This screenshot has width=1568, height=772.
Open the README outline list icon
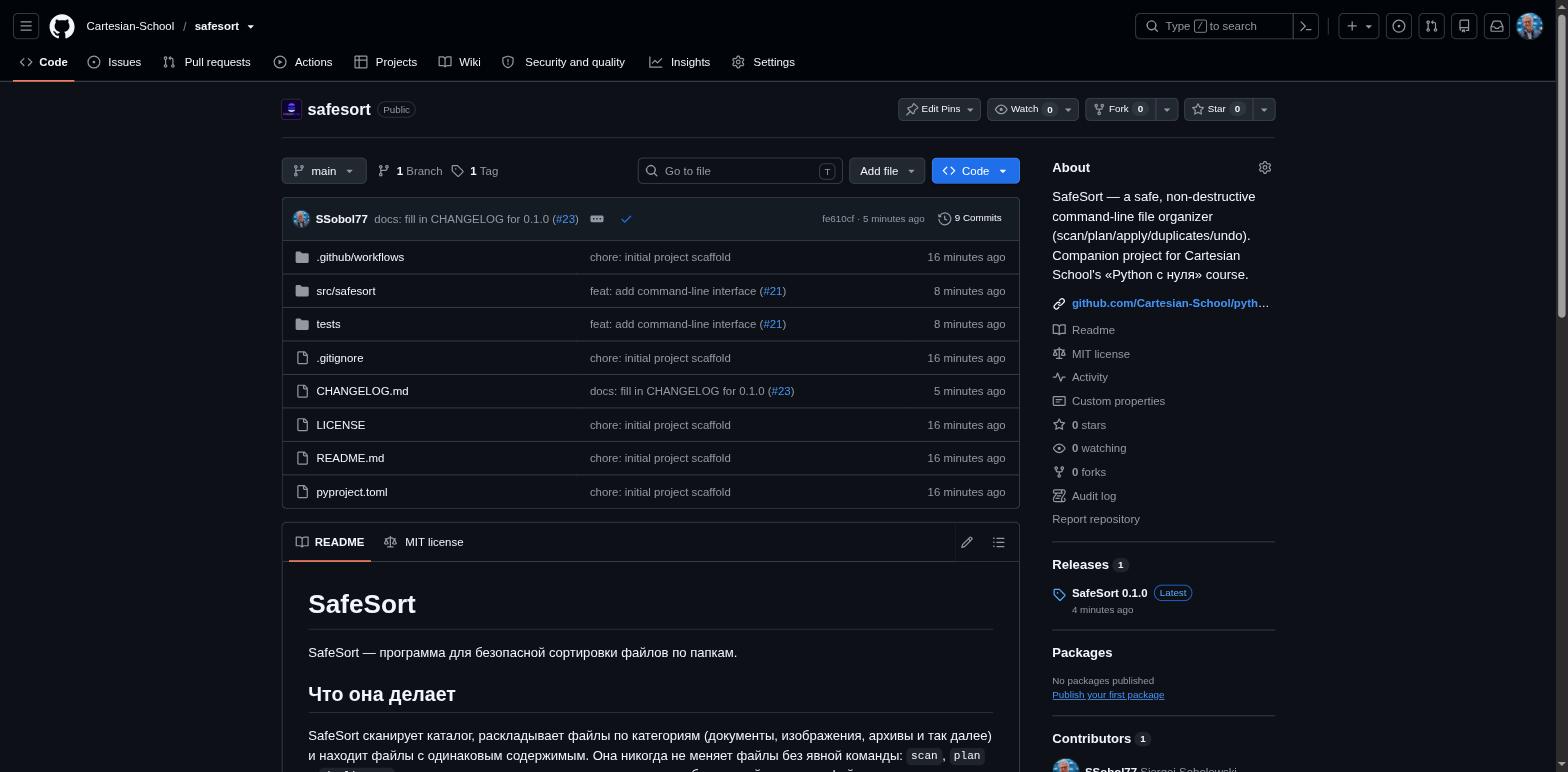click(x=999, y=542)
